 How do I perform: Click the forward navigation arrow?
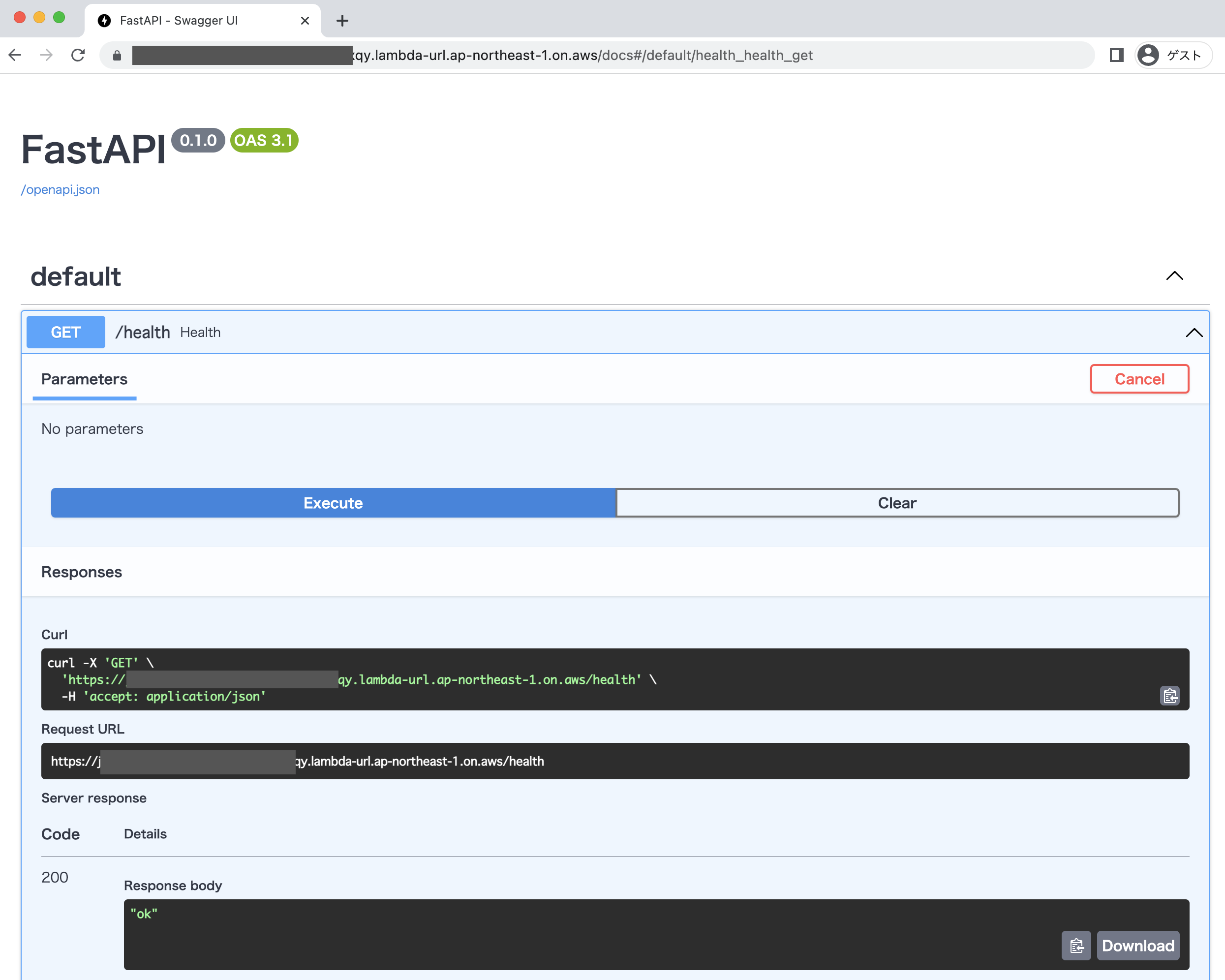click(45, 55)
